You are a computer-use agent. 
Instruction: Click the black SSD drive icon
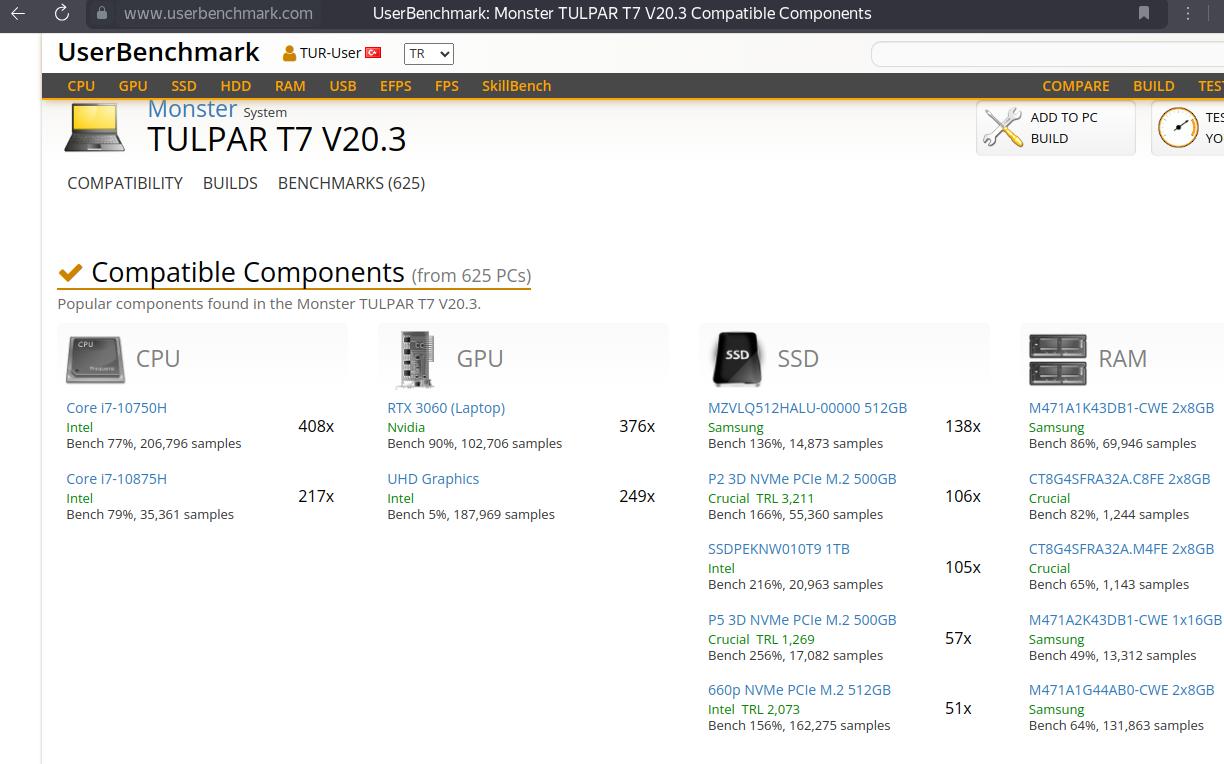point(737,359)
